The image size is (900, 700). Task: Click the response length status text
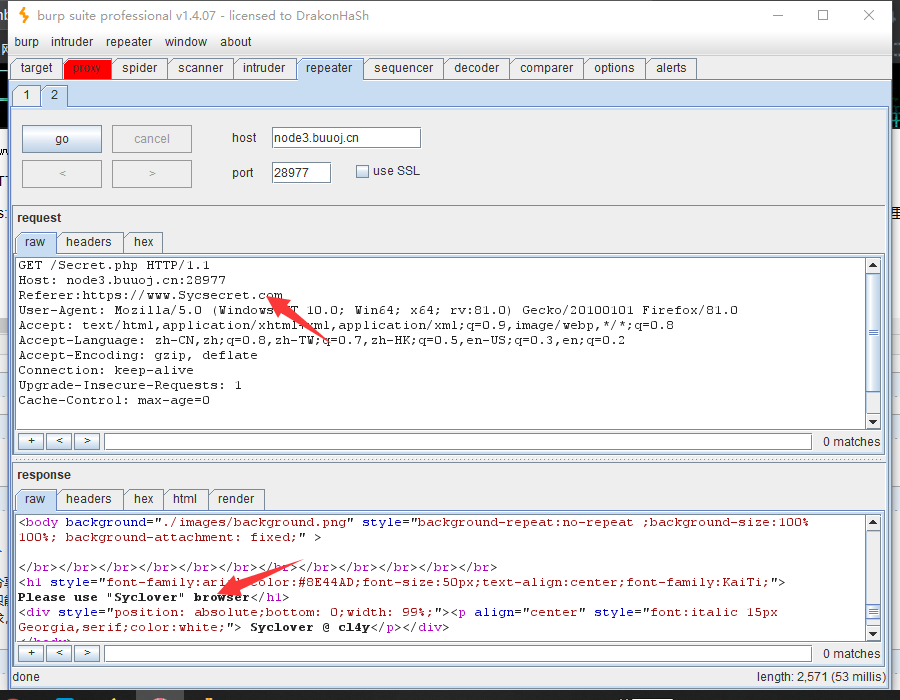click(x=821, y=677)
